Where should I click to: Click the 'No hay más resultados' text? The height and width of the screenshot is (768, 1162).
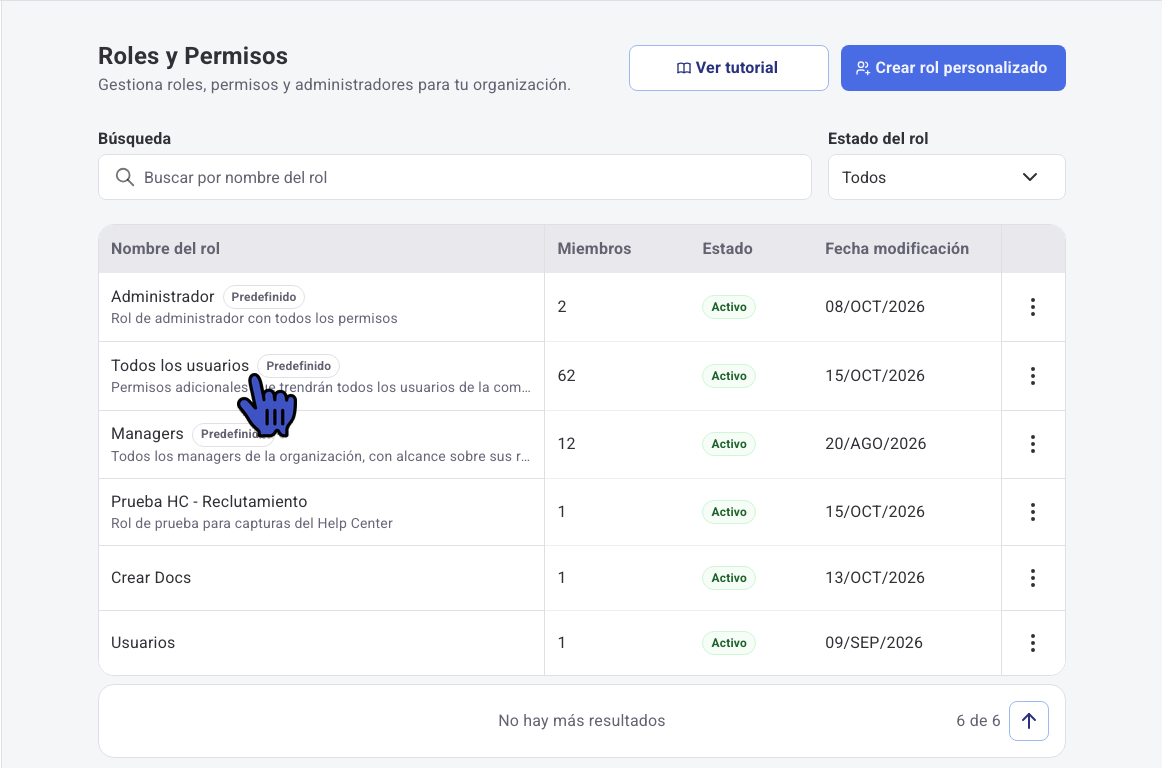point(582,721)
